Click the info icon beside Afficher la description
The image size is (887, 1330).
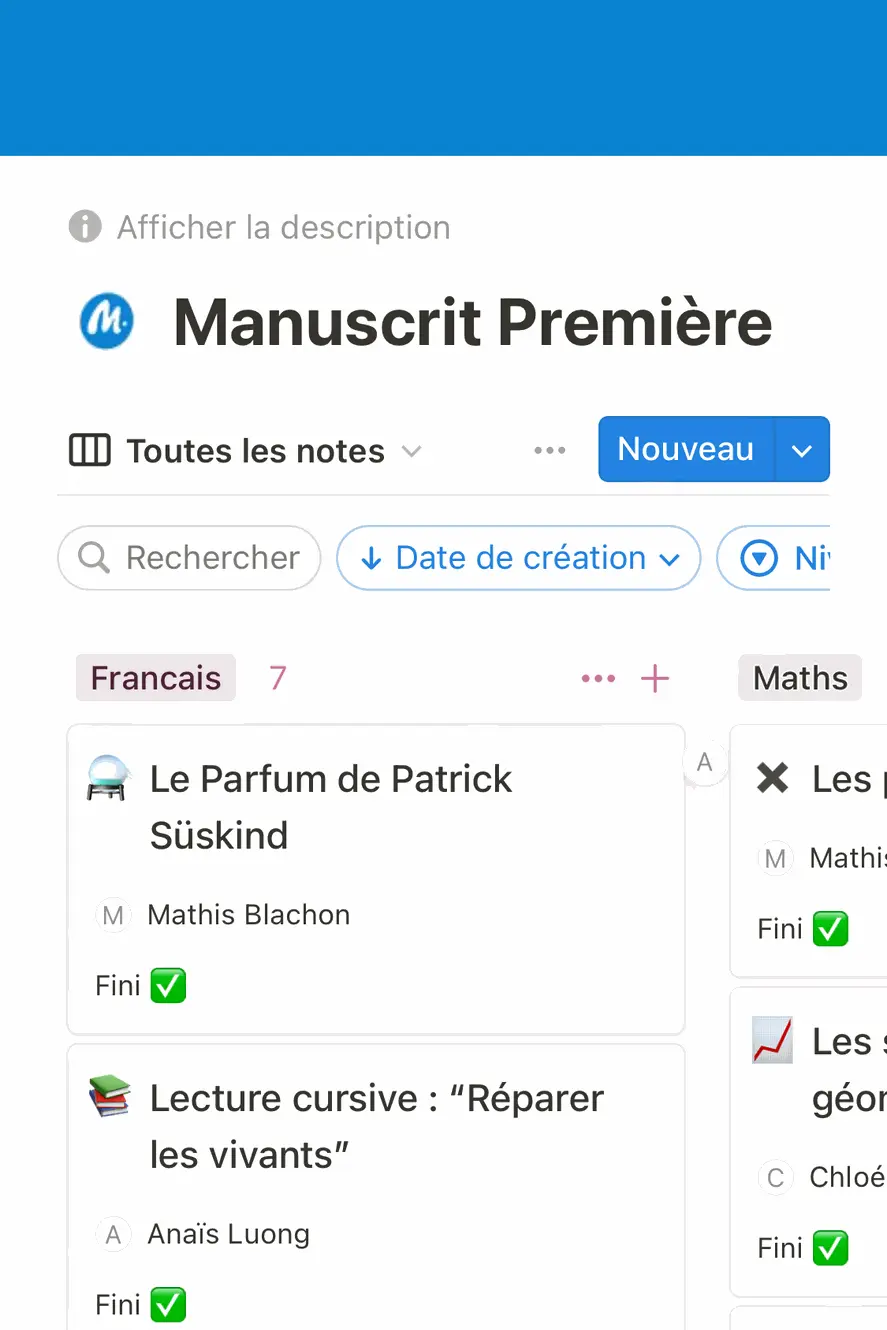[85, 227]
